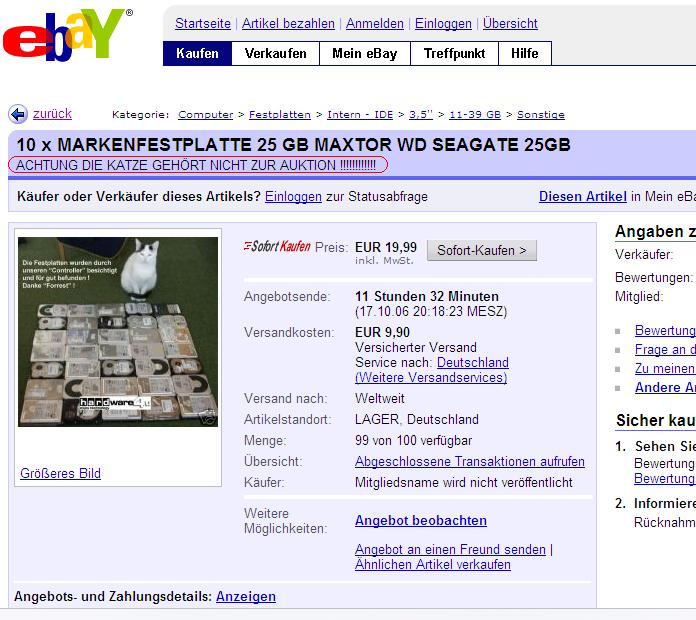Open the Intern - IDE breadcrumb
The image size is (696, 620).
360,115
